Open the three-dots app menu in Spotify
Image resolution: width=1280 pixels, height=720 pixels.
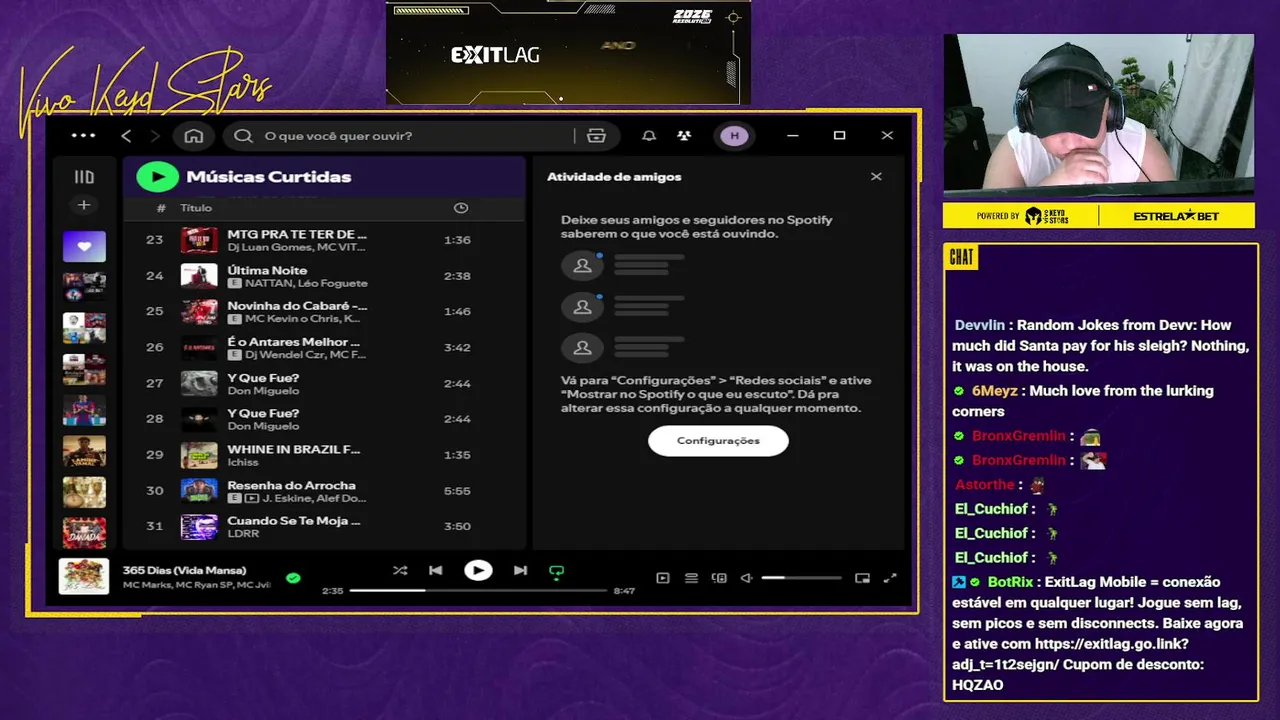84,136
